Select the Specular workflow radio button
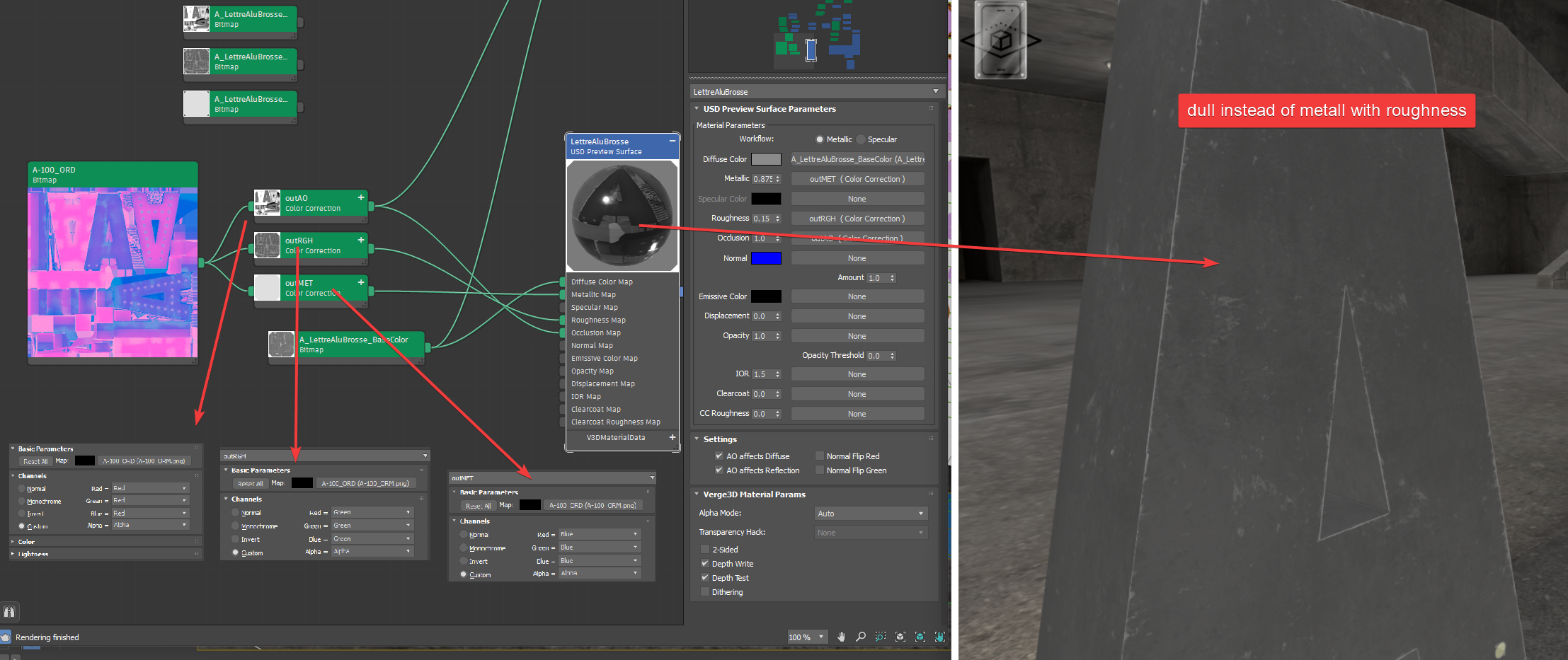 point(861,139)
